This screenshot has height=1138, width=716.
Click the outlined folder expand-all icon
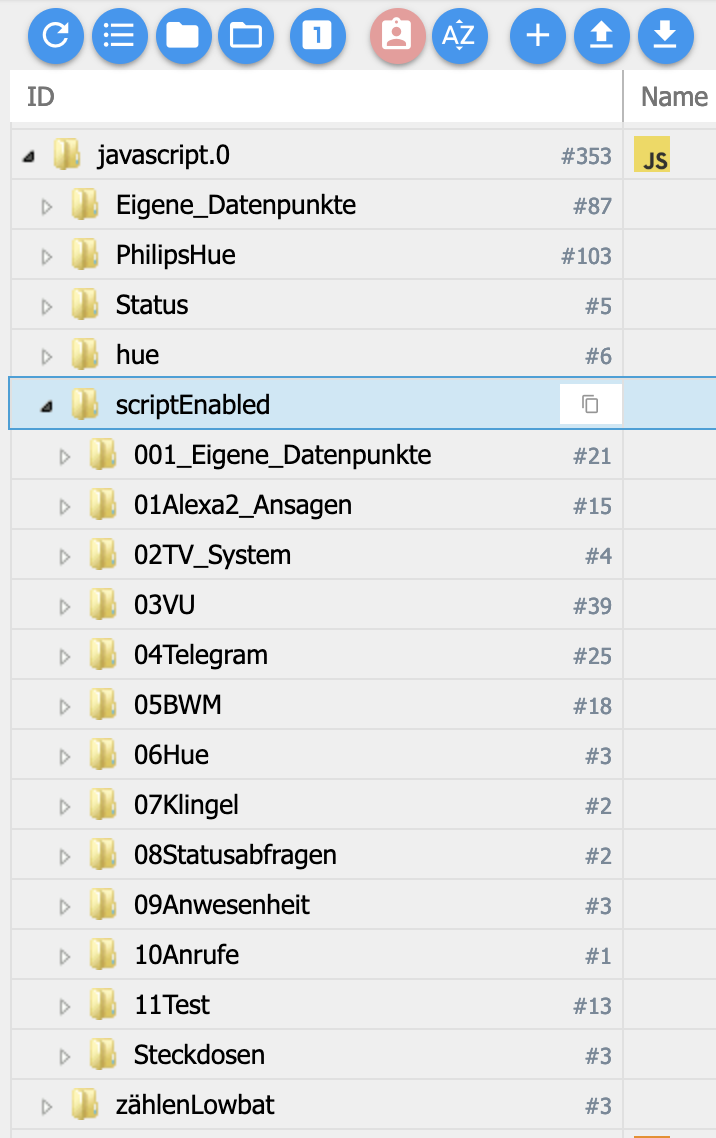click(x=245, y=36)
